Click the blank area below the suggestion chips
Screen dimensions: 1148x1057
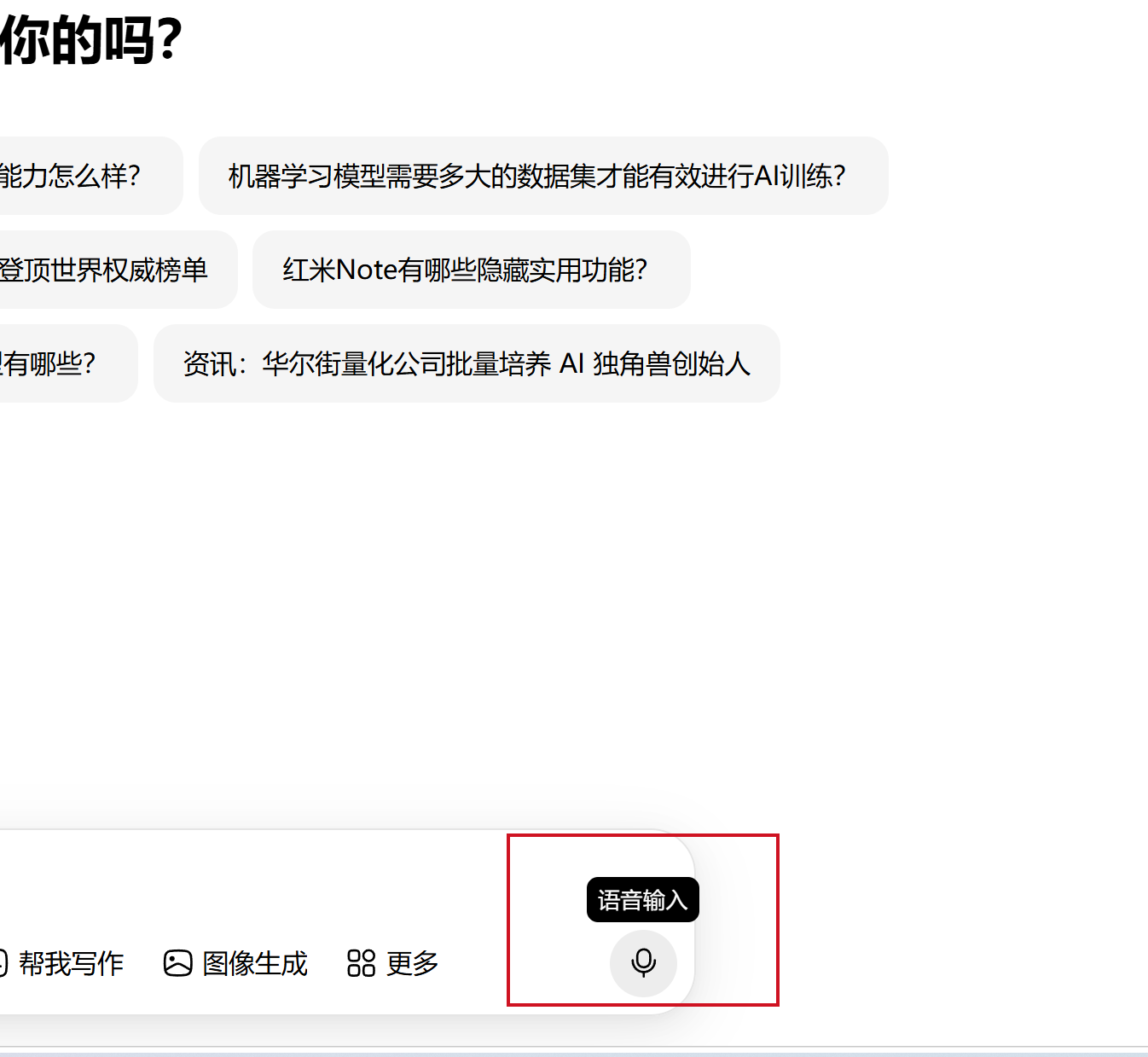click(x=512, y=597)
